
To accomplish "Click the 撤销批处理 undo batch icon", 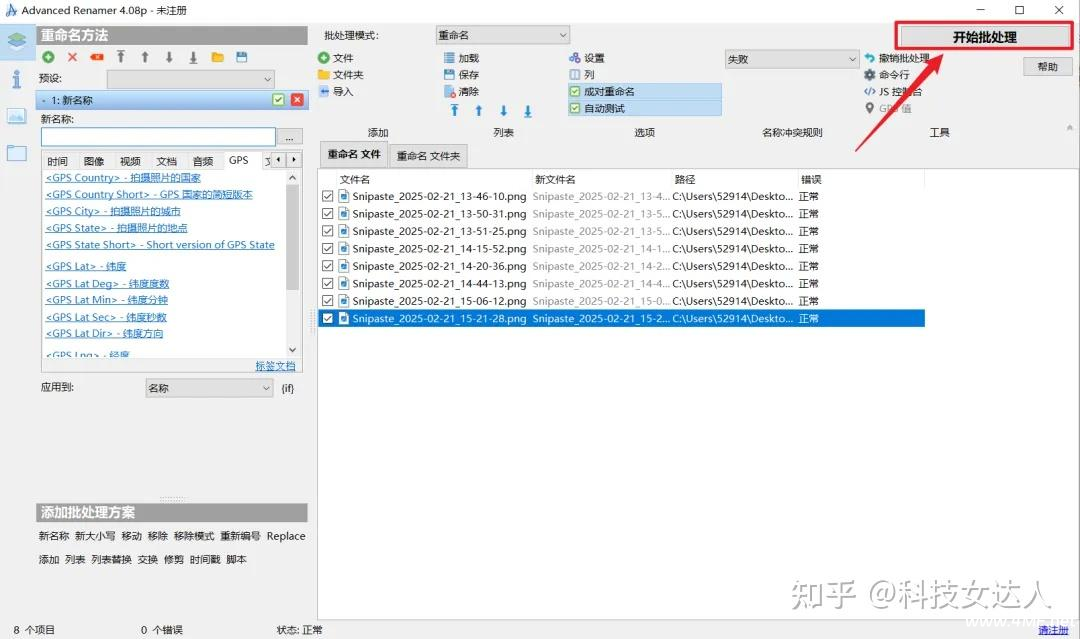I will coord(870,58).
